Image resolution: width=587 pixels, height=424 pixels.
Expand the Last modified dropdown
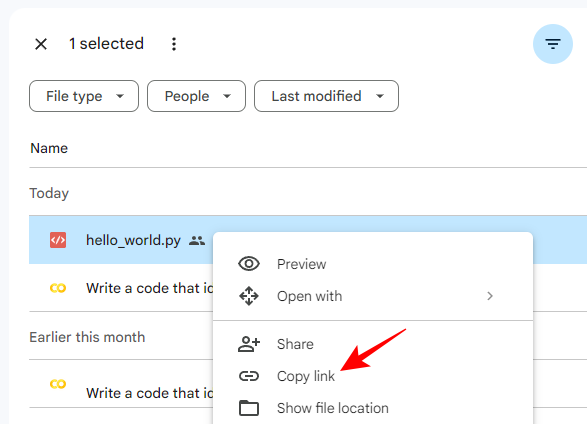[x=326, y=96]
